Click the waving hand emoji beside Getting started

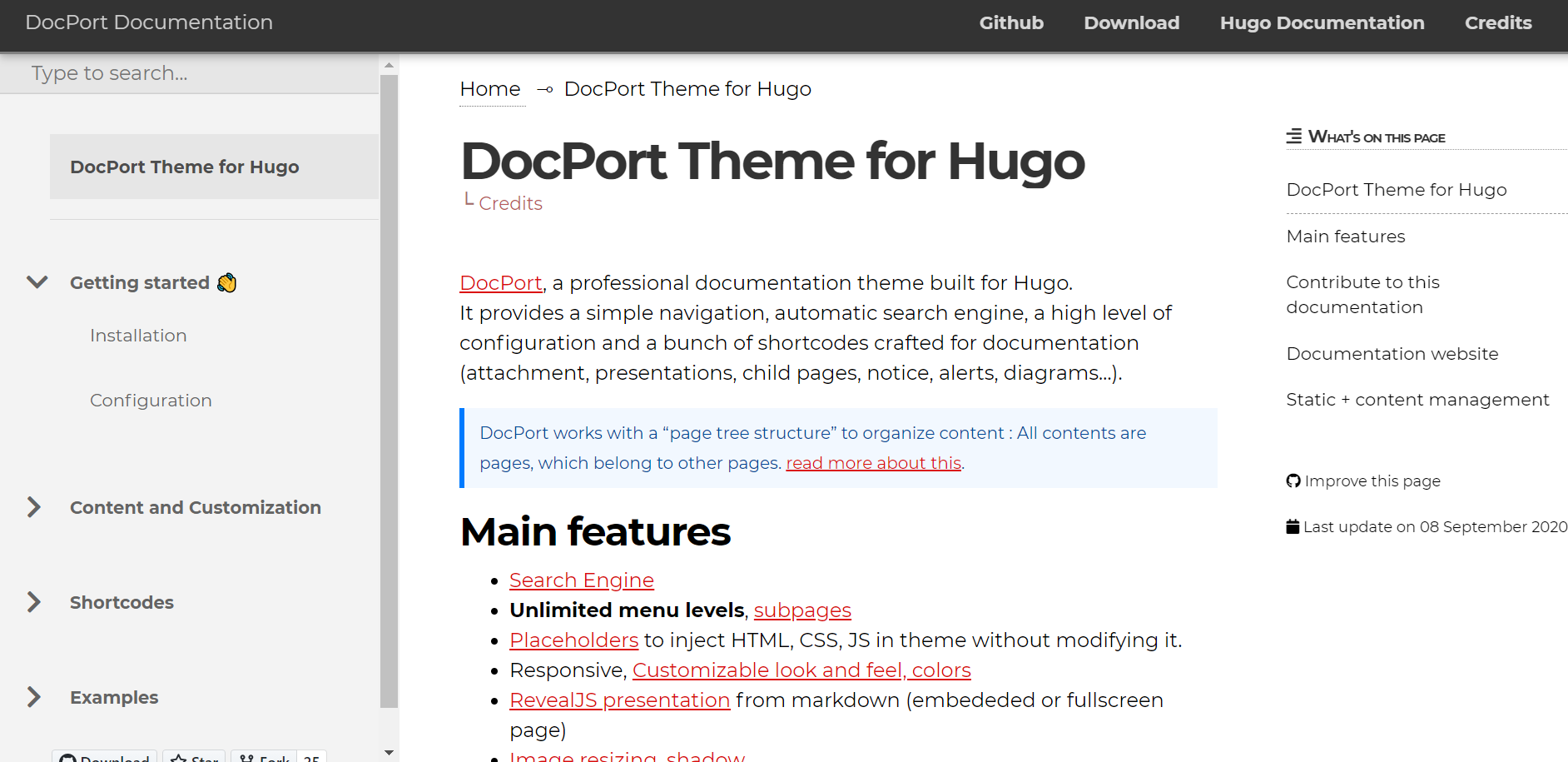tap(226, 283)
